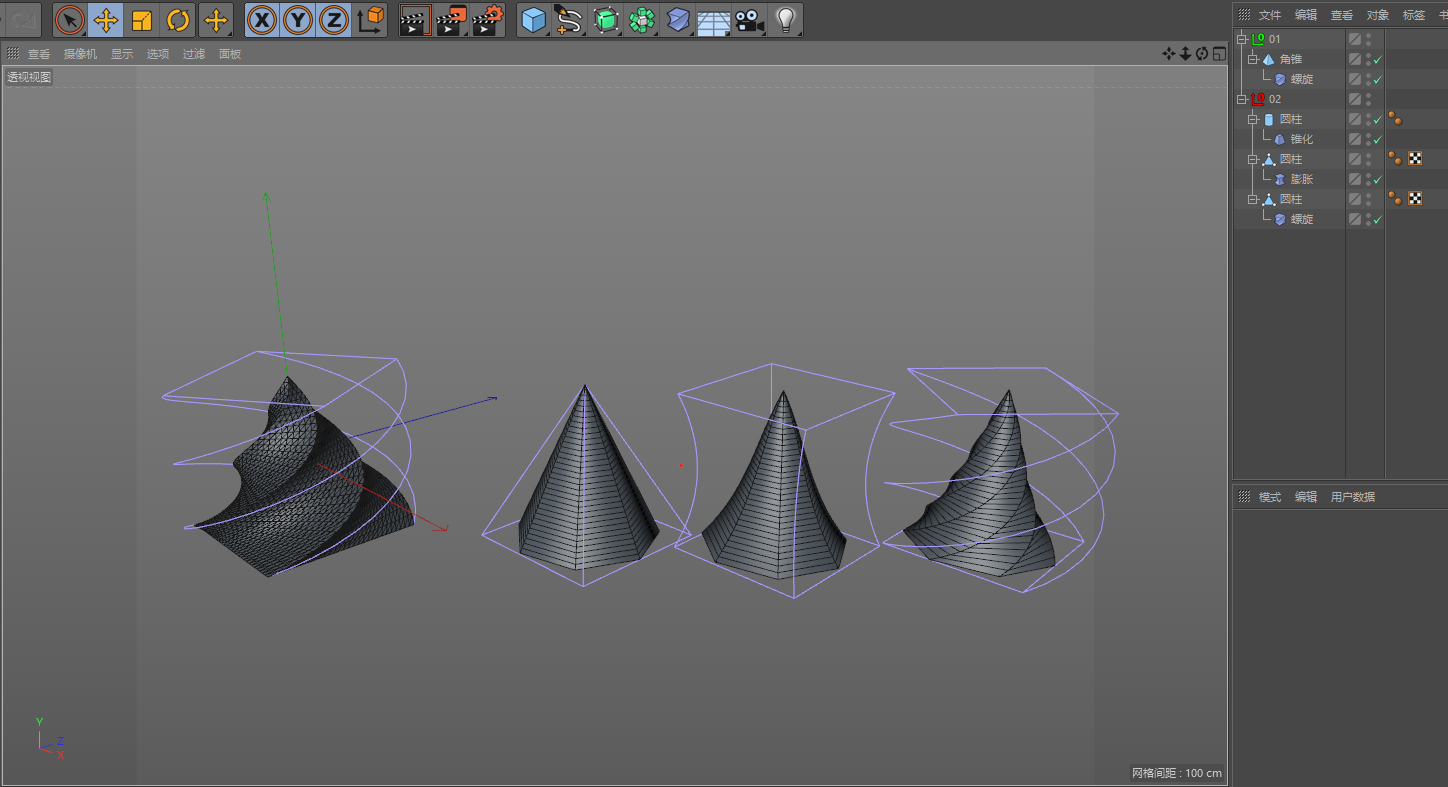Screen dimensions: 1448x787
Task: Render the active view clapperboard
Action: tap(414, 20)
